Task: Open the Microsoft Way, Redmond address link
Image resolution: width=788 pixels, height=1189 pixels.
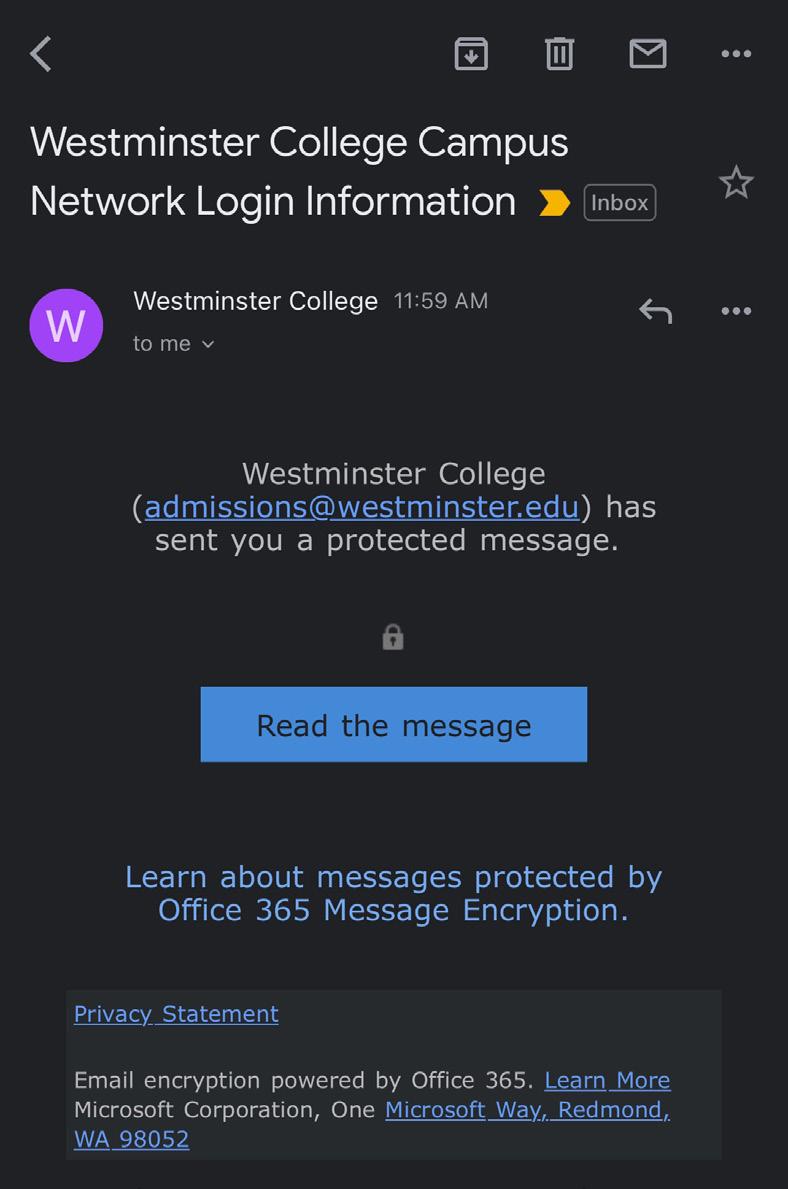Action: pyautogui.click(x=526, y=1110)
